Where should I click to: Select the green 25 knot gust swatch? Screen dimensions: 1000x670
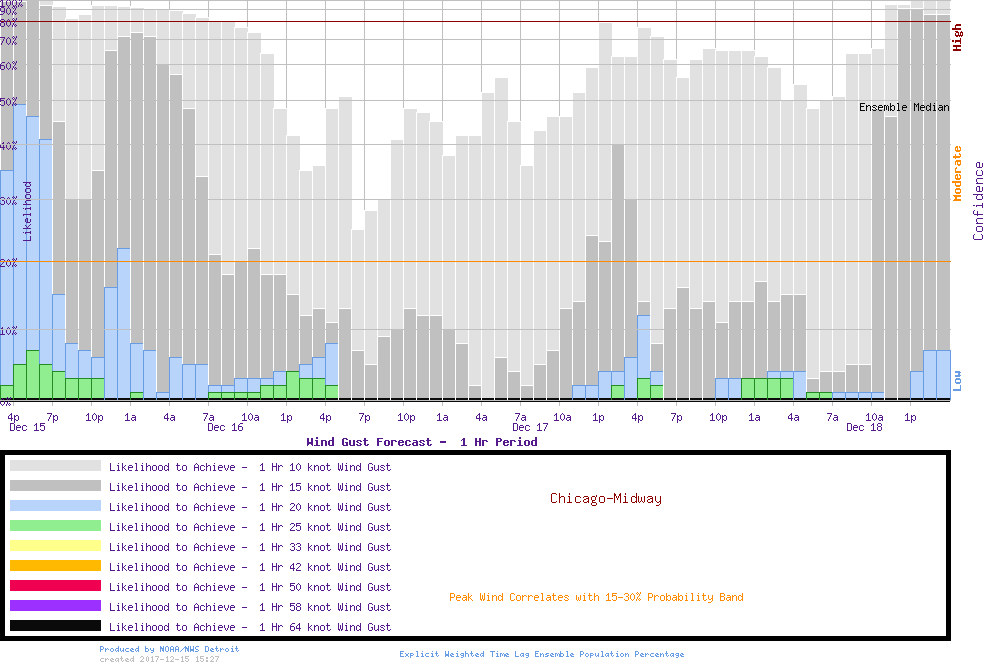tap(55, 526)
